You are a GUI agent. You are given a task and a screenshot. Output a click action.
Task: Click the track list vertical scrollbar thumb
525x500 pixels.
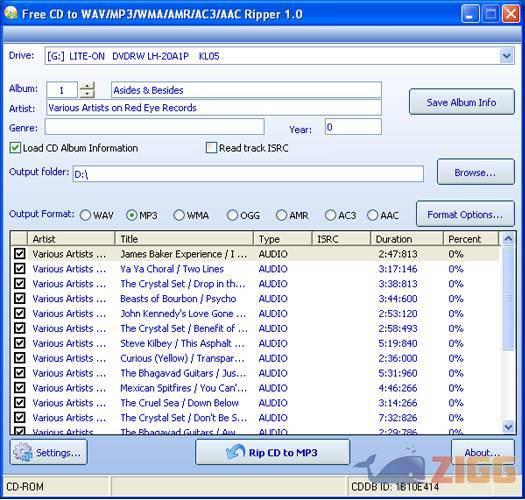tap(508, 298)
